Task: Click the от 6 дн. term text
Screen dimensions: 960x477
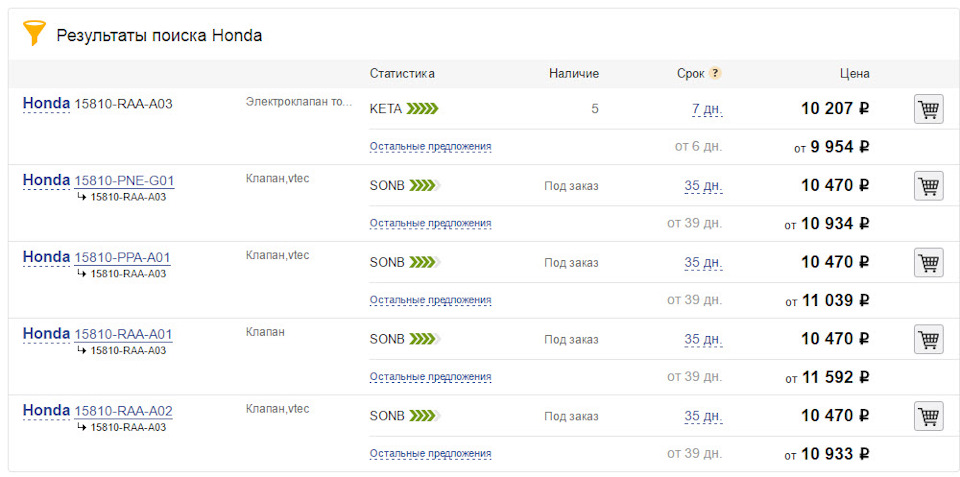Action: (x=699, y=147)
